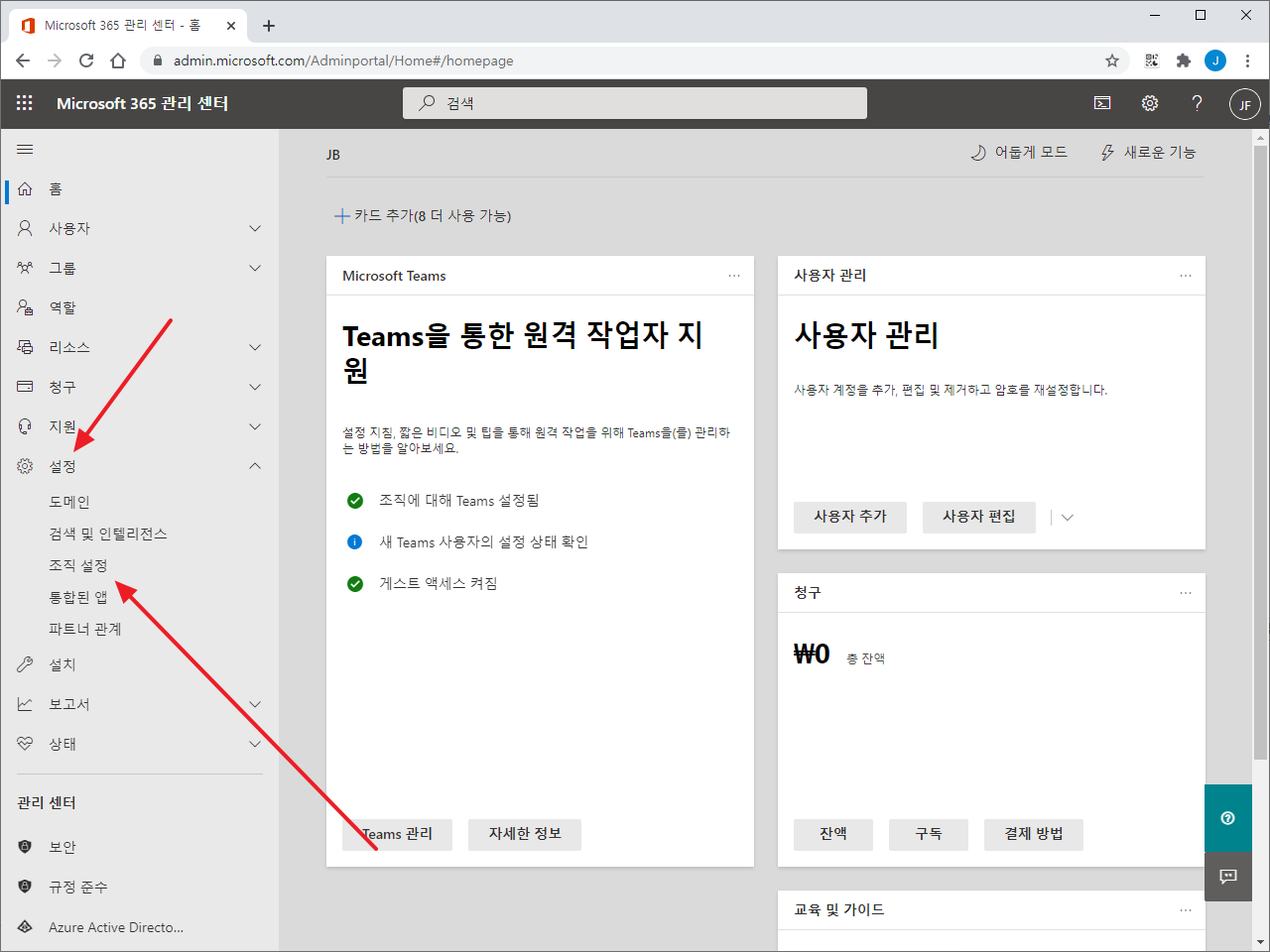
Task: Click the Compliance shield icon
Action: [x=25, y=887]
